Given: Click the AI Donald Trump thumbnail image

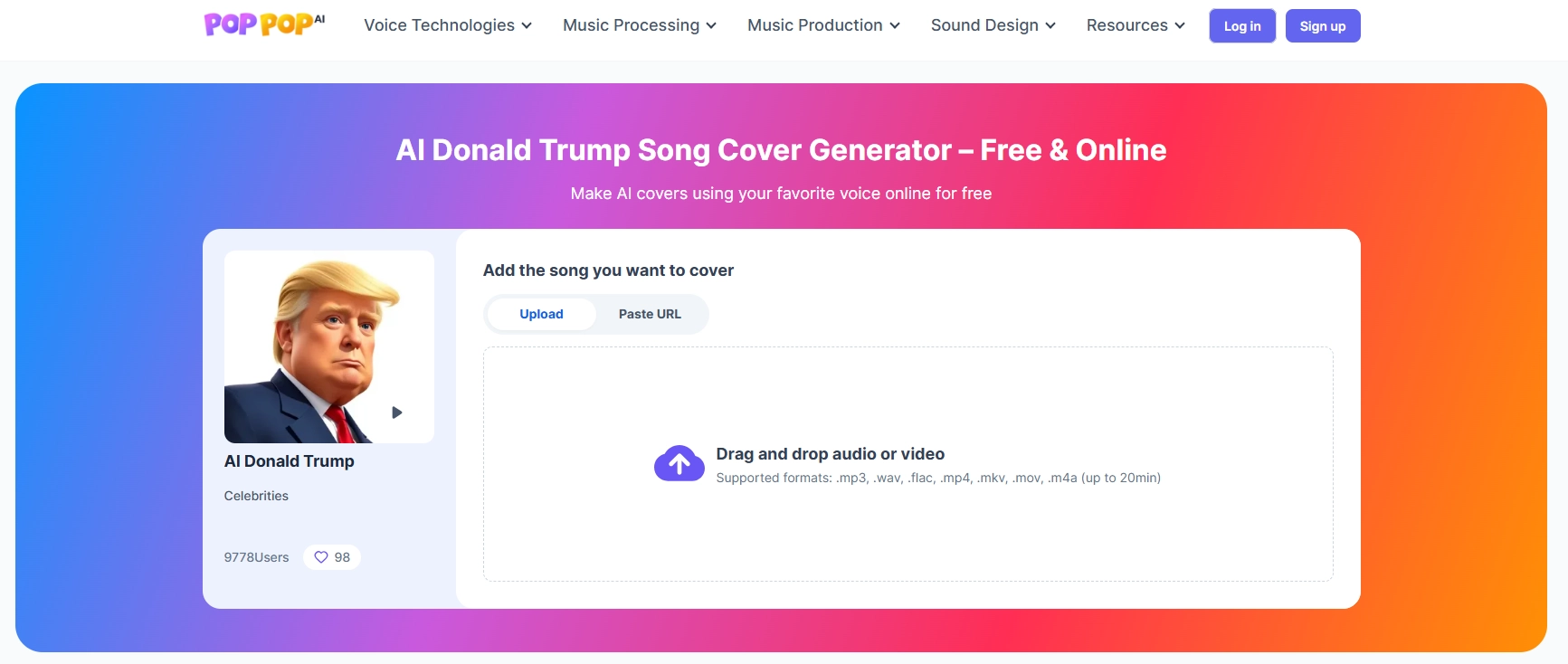Looking at the screenshot, I should coord(328,346).
